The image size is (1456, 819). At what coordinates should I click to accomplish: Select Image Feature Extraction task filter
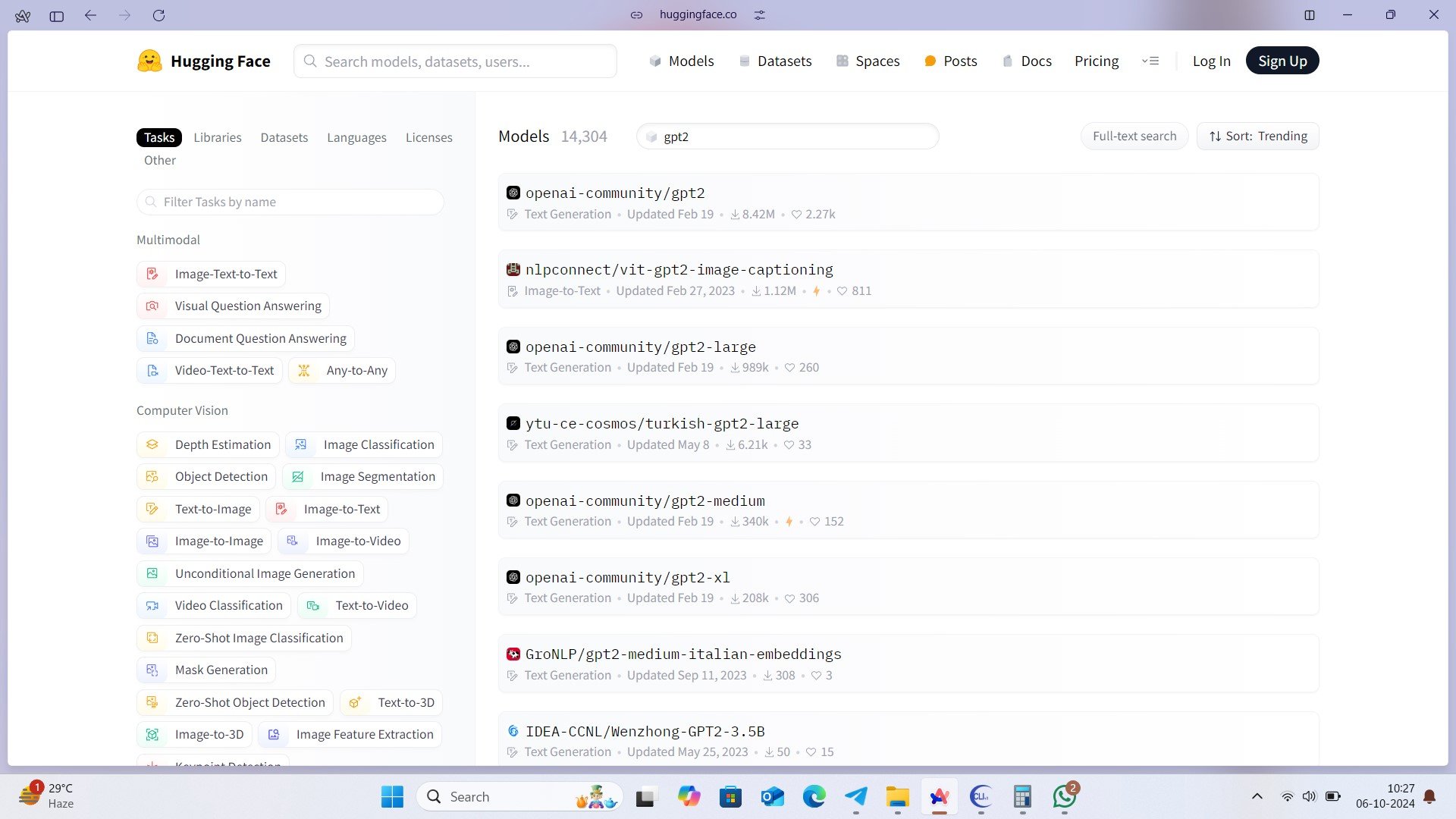pyautogui.click(x=350, y=734)
